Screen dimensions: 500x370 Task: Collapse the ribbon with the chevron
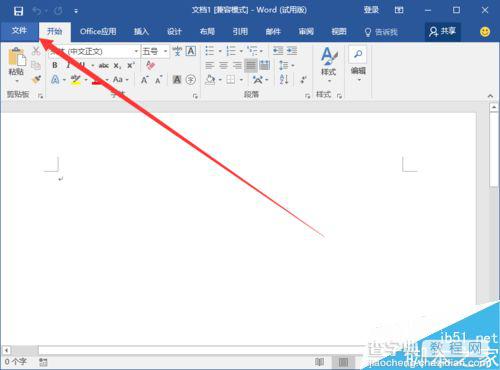490,96
